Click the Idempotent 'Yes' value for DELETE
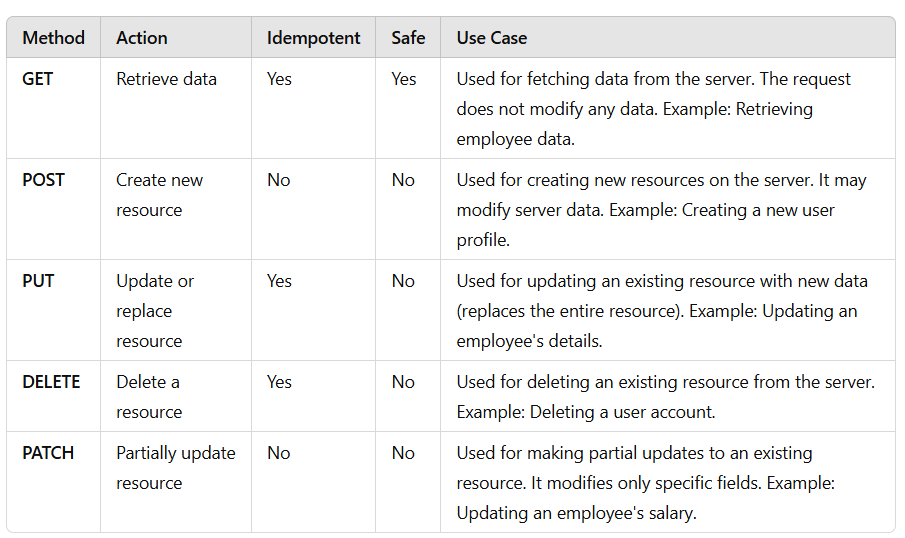The image size is (905, 538). [x=279, y=382]
